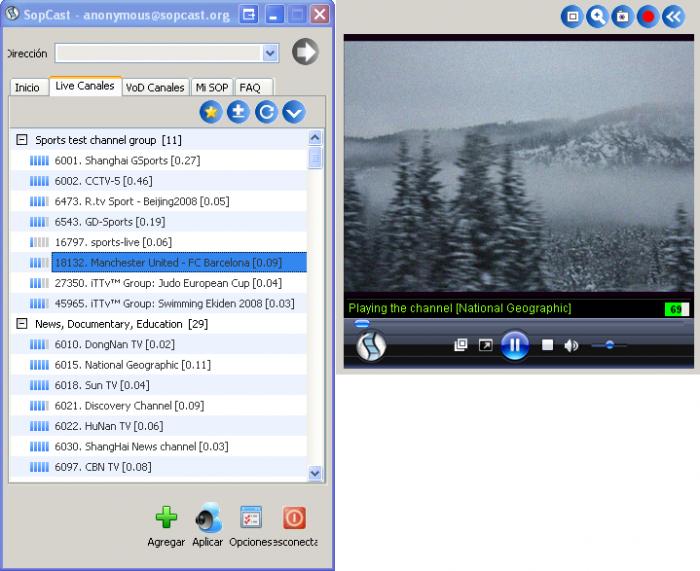This screenshot has width=700, height=571.
Task: Click the blue down-chevron icon above channel list
Action: point(294,112)
